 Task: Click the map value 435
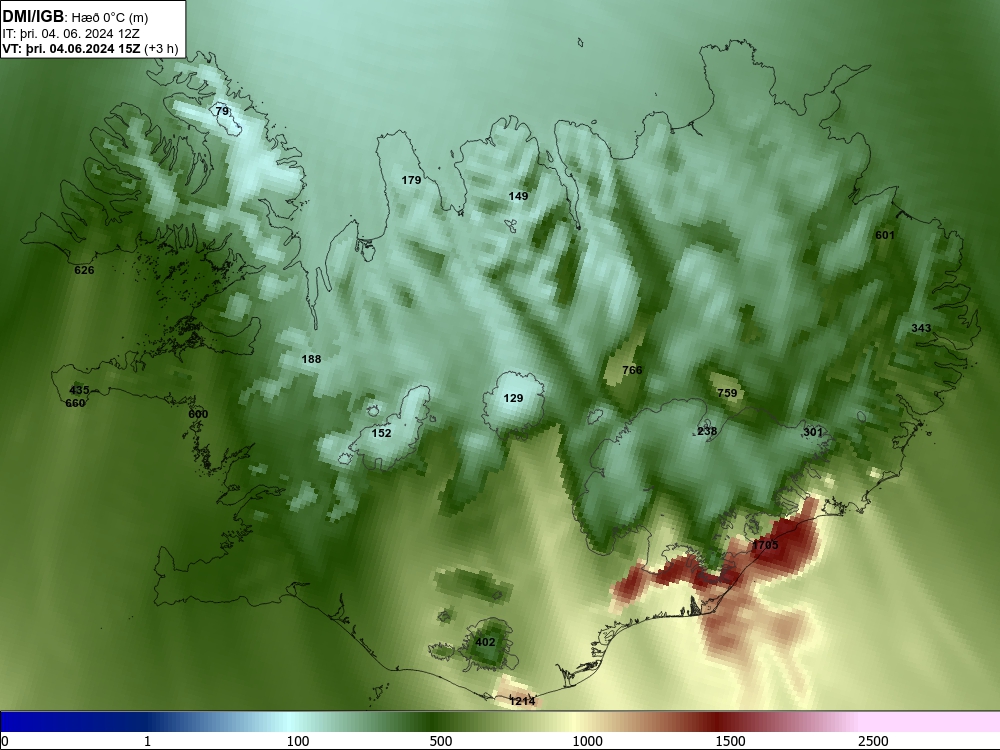pos(79,390)
